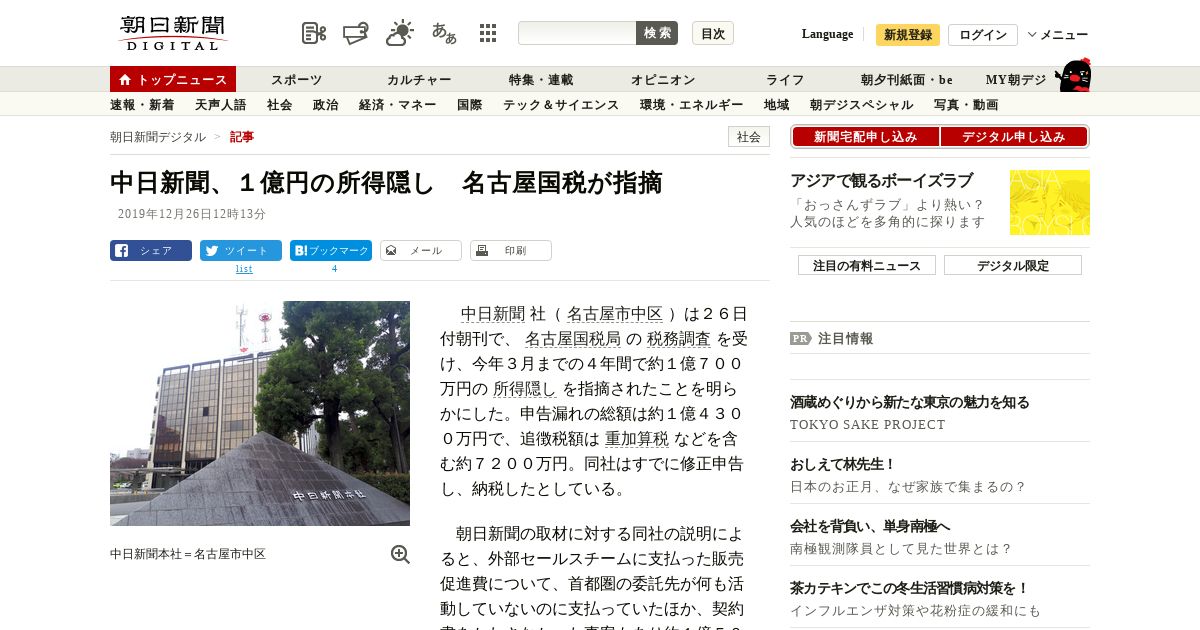Go to 天声人語 submenu

[x=220, y=105]
